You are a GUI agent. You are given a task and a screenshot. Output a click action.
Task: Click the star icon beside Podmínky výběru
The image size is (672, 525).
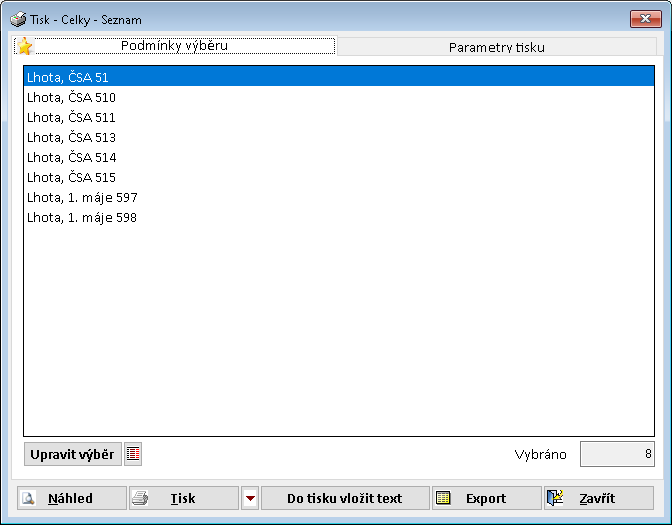(x=25, y=47)
